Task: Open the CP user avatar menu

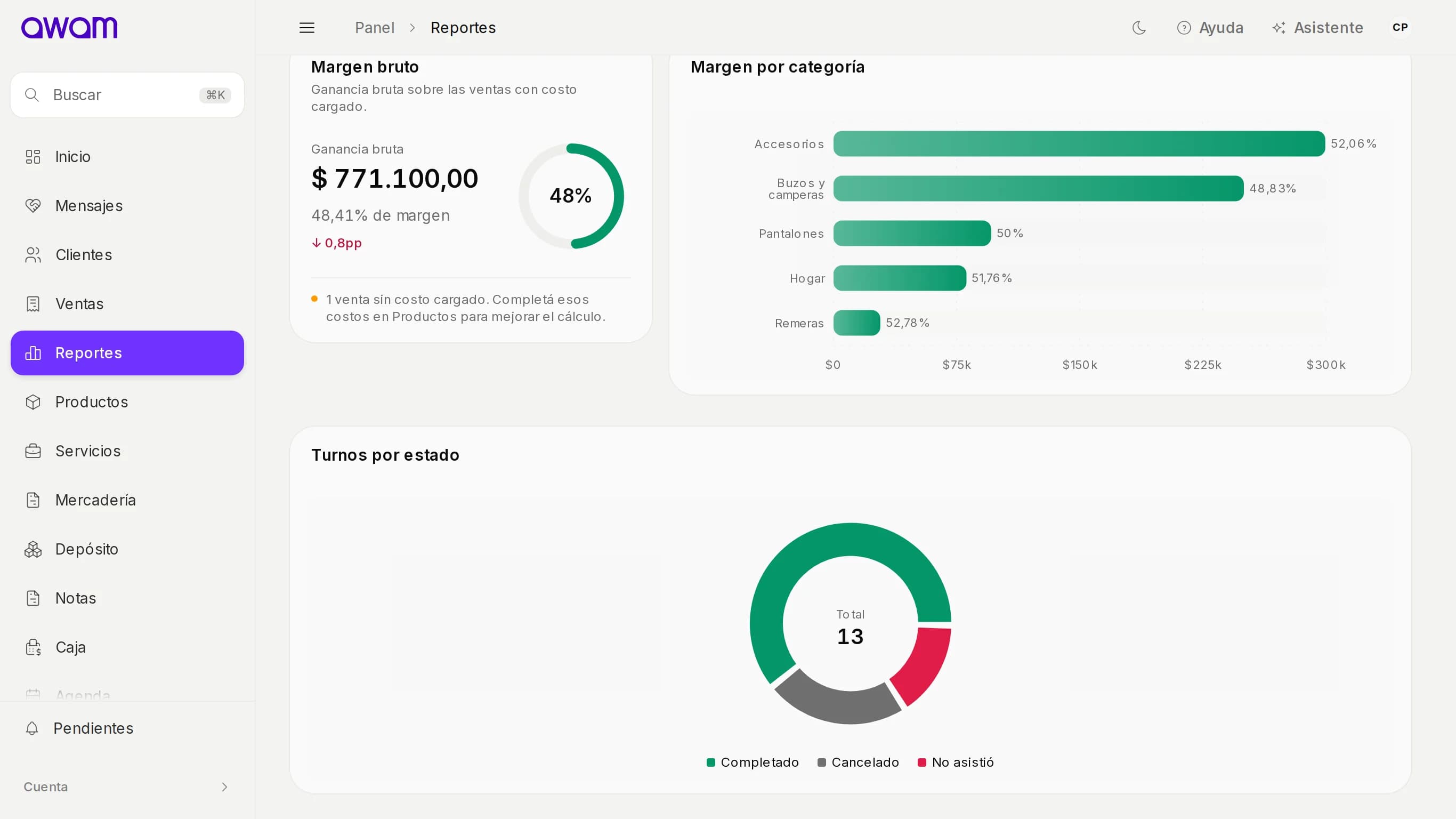Action: coord(1400,28)
